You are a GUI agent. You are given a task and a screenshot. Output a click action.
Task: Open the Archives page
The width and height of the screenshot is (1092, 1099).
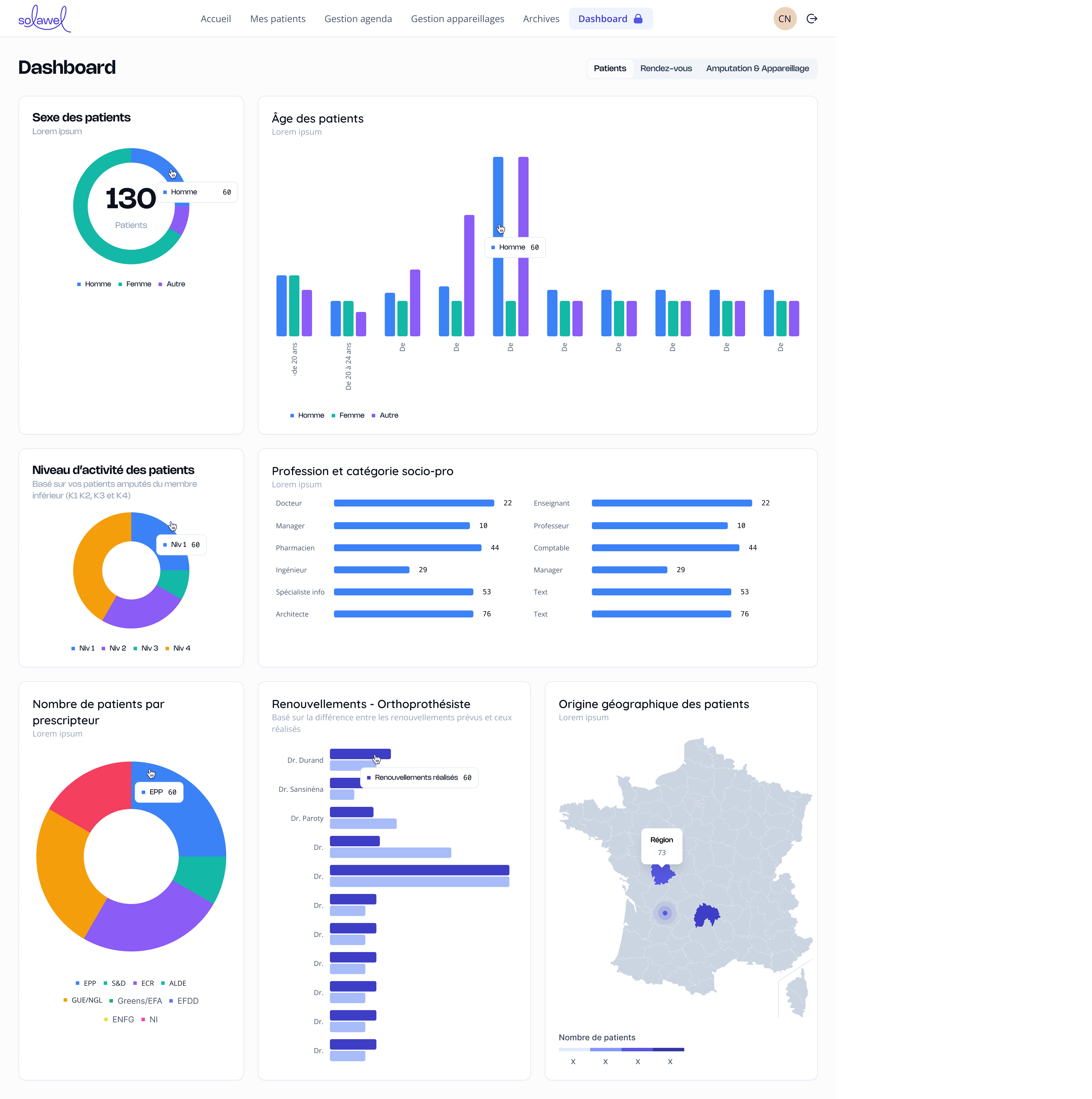coord(541,19)
